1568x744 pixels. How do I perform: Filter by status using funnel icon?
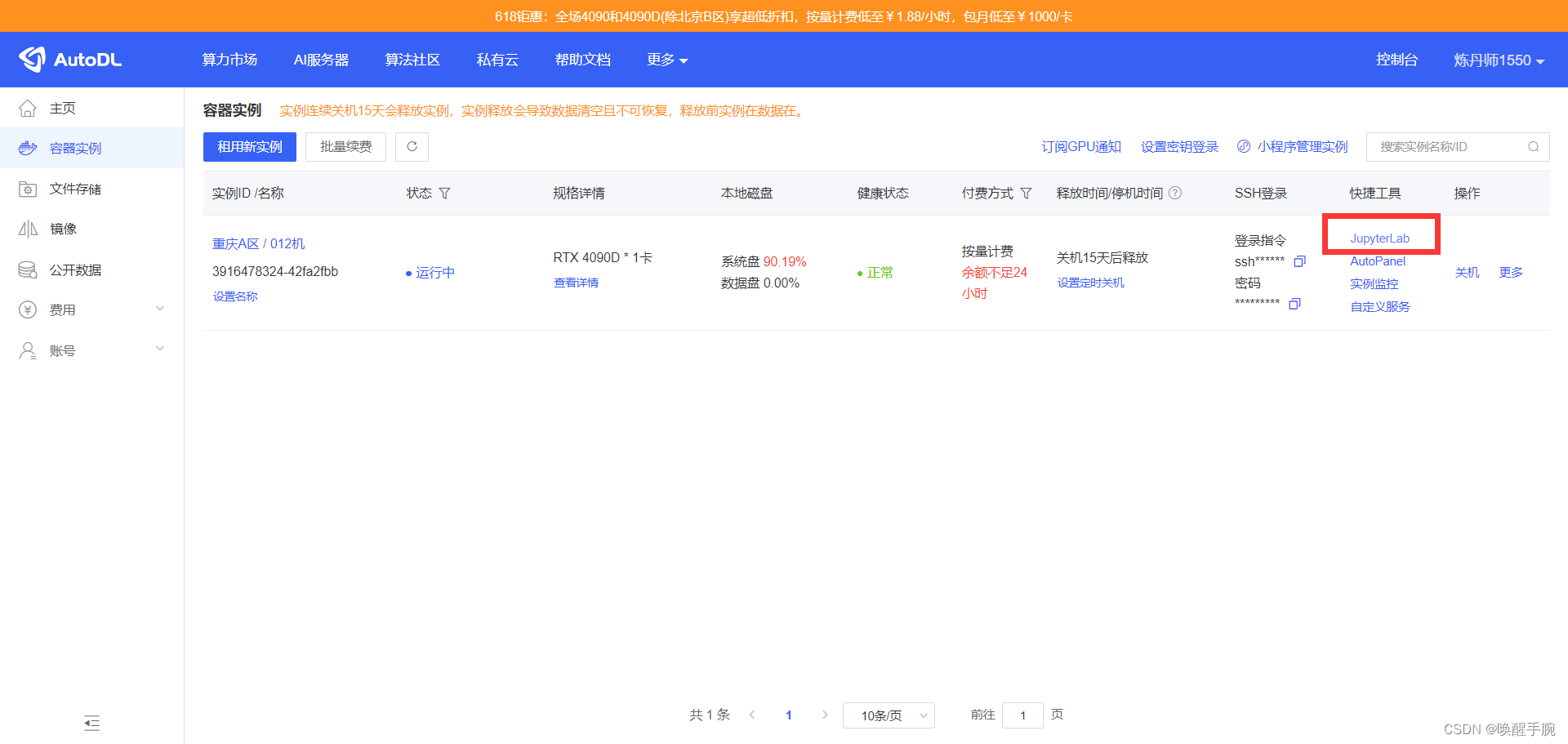point(444,194)
